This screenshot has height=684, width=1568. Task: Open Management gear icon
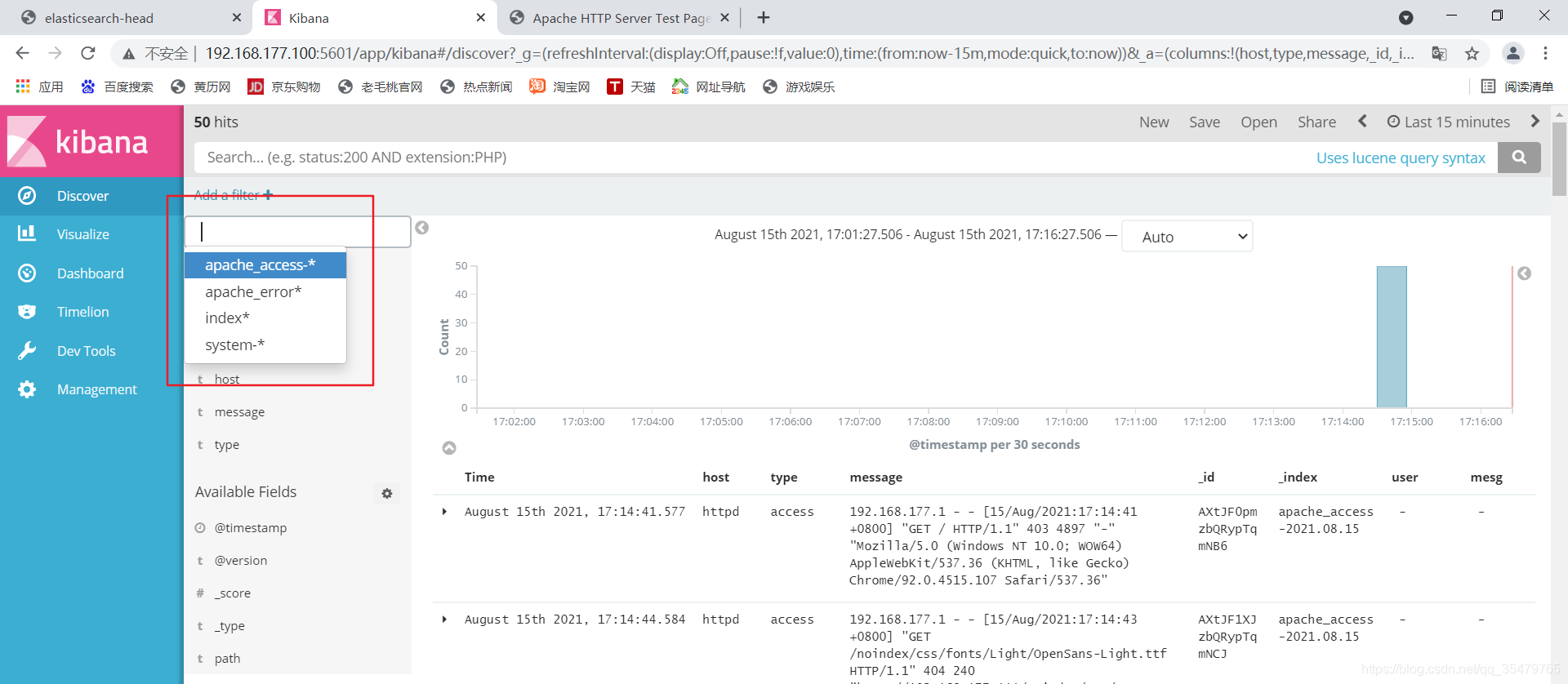point(27,389)
